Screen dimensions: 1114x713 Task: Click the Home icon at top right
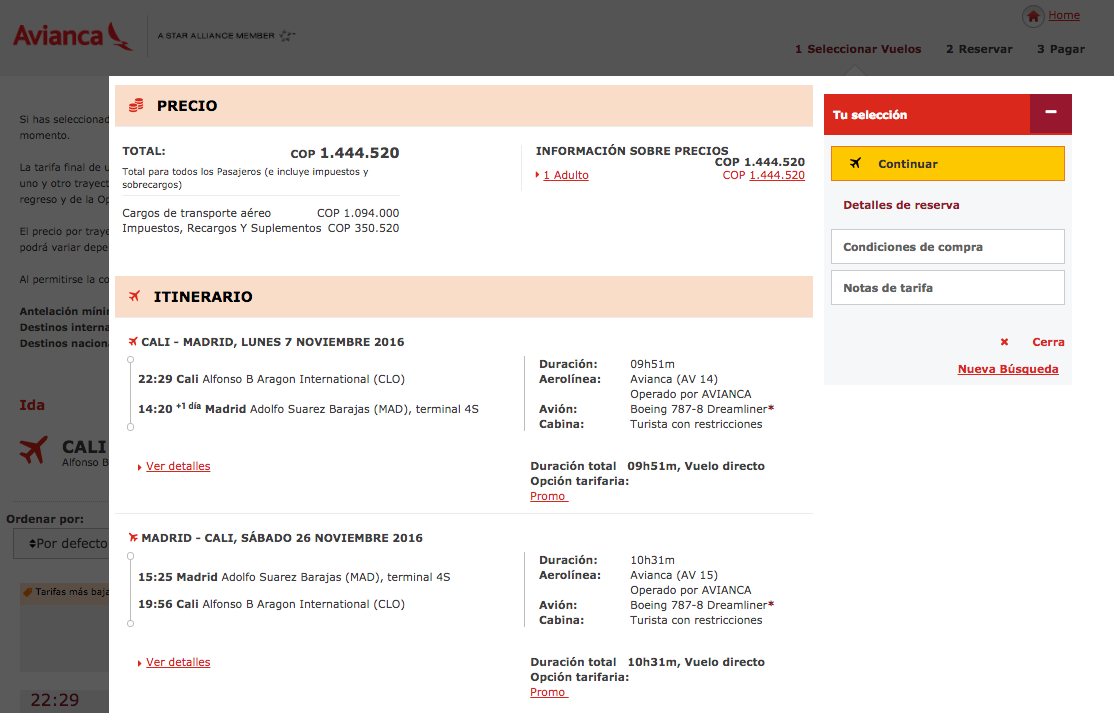pyautogui.click(x=1033, y=17)
